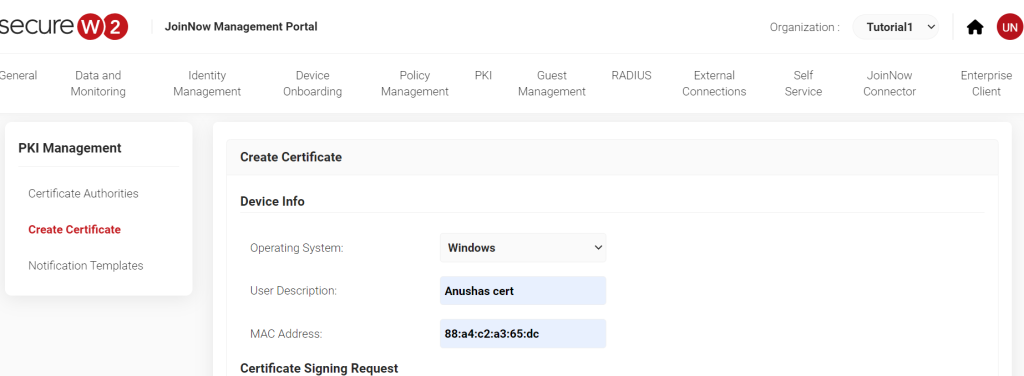
Task: Open the External Connections menu
Action: [x=714, y=84]
